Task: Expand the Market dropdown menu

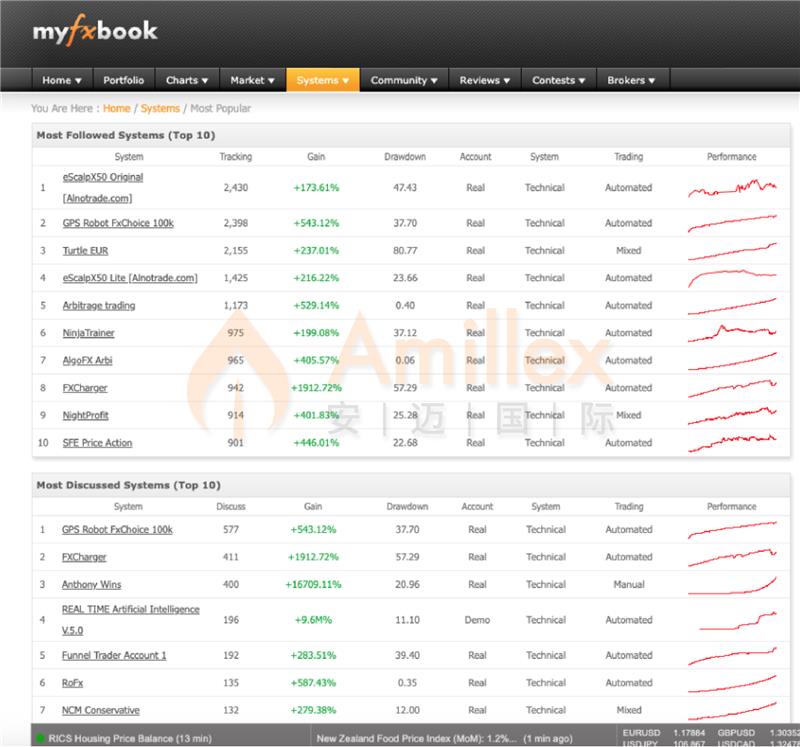Action: 252,80
